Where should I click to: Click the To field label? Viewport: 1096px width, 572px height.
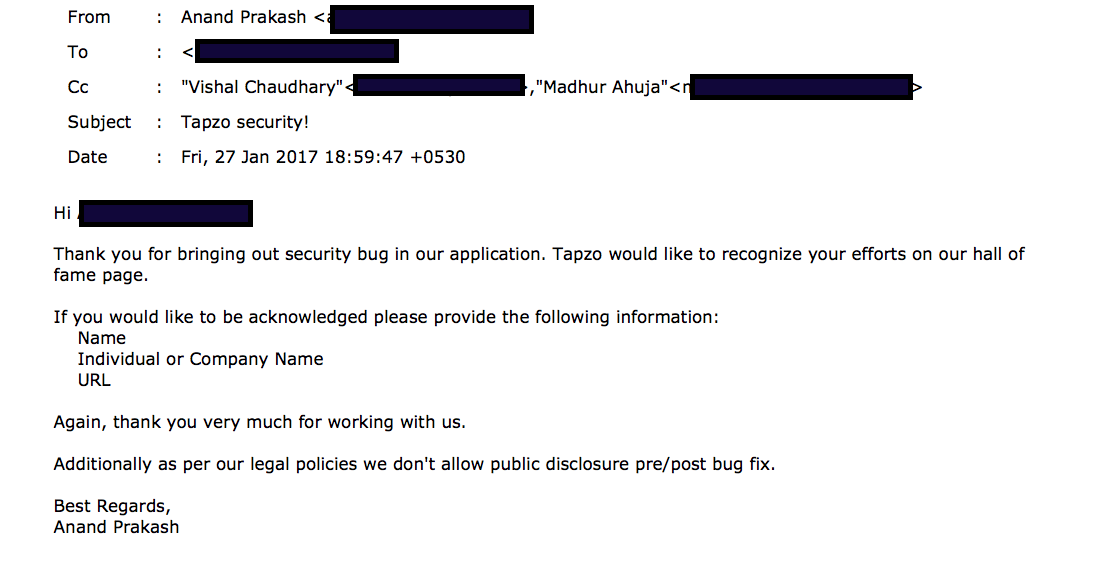point(77,52)
